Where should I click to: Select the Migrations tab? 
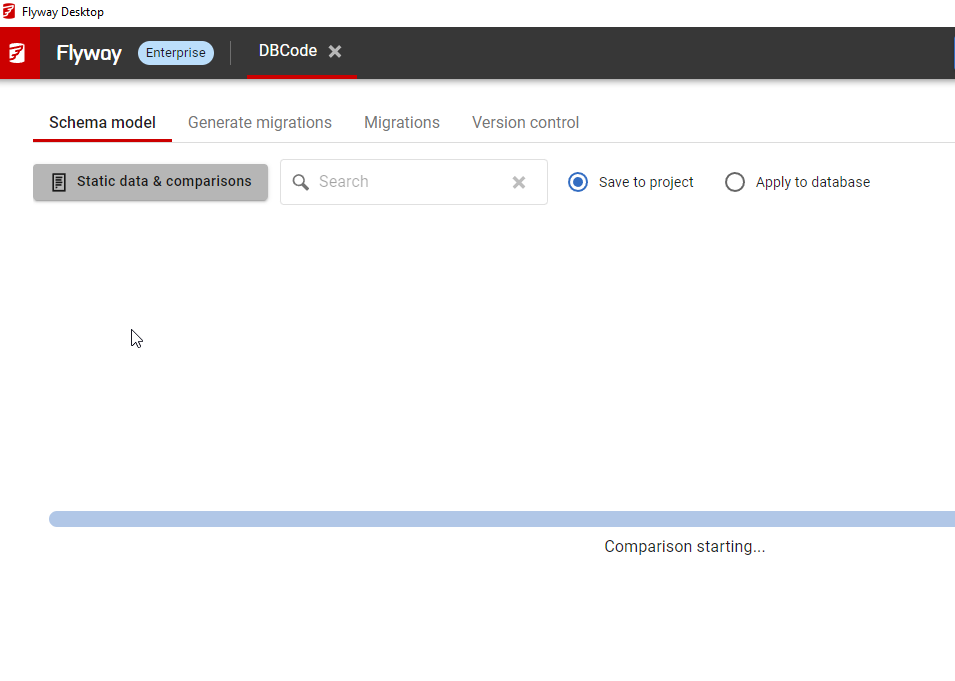pos(402,123)
